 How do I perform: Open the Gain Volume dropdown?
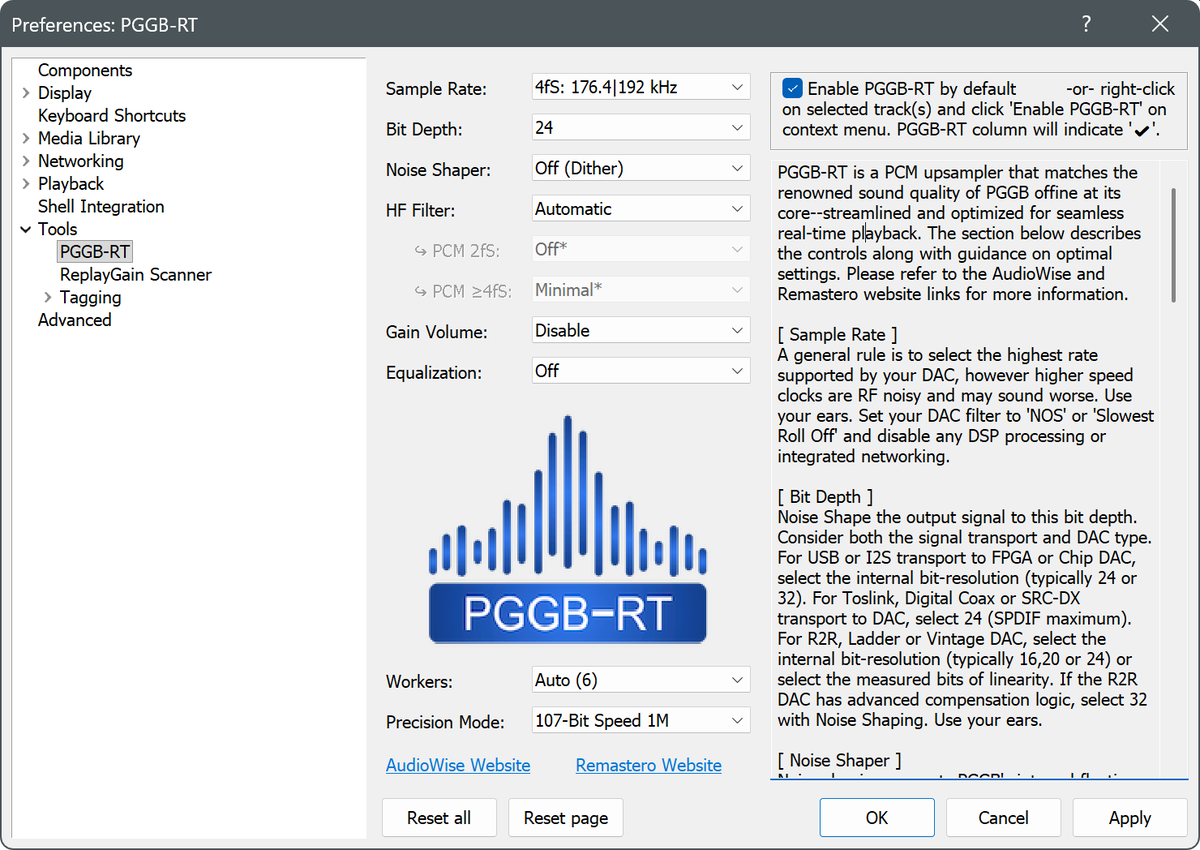pos(640,330)
